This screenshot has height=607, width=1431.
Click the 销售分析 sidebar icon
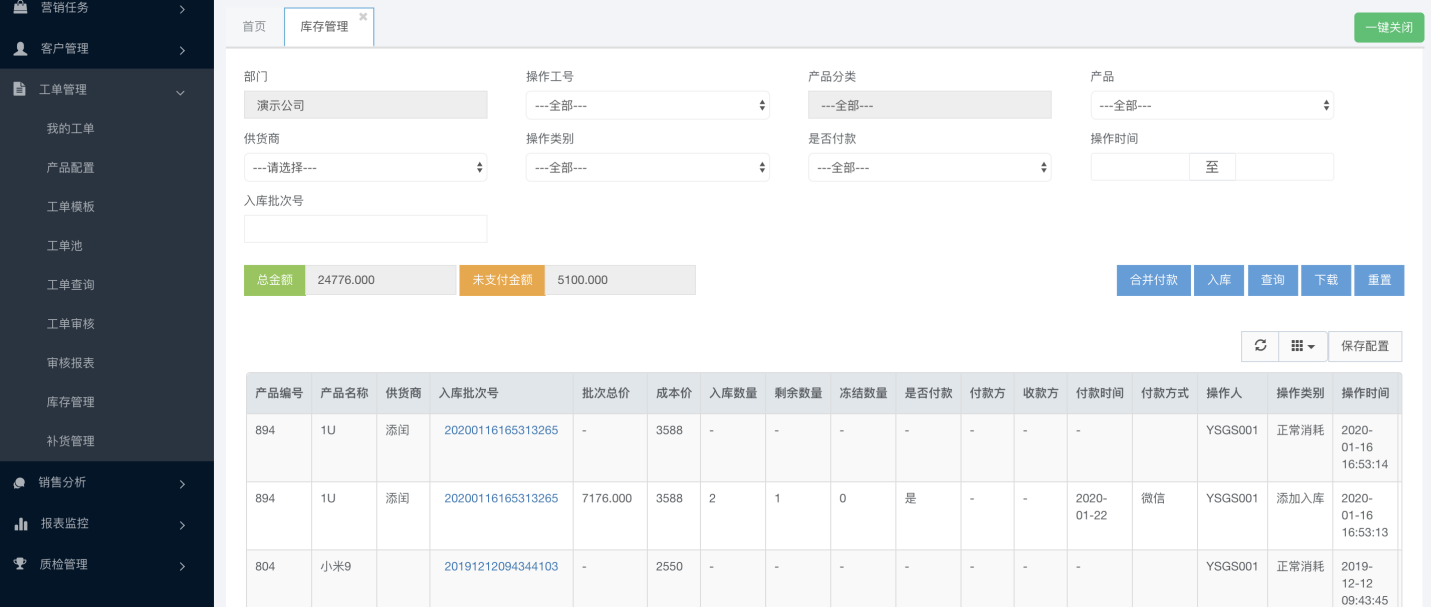pos(20,482)
